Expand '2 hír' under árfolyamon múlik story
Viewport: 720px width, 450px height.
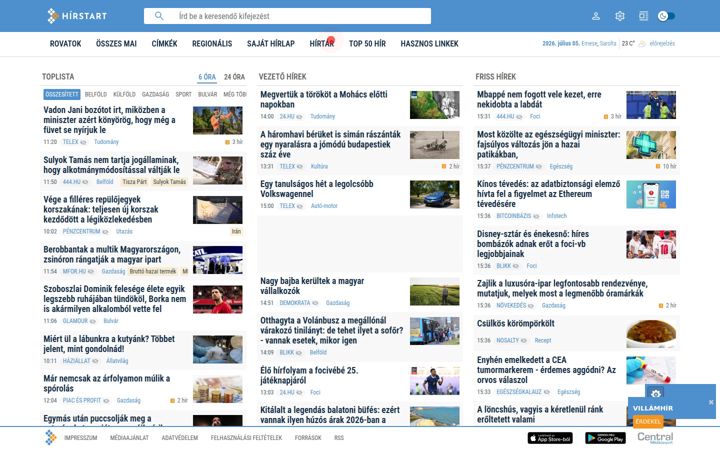point(179,400)
